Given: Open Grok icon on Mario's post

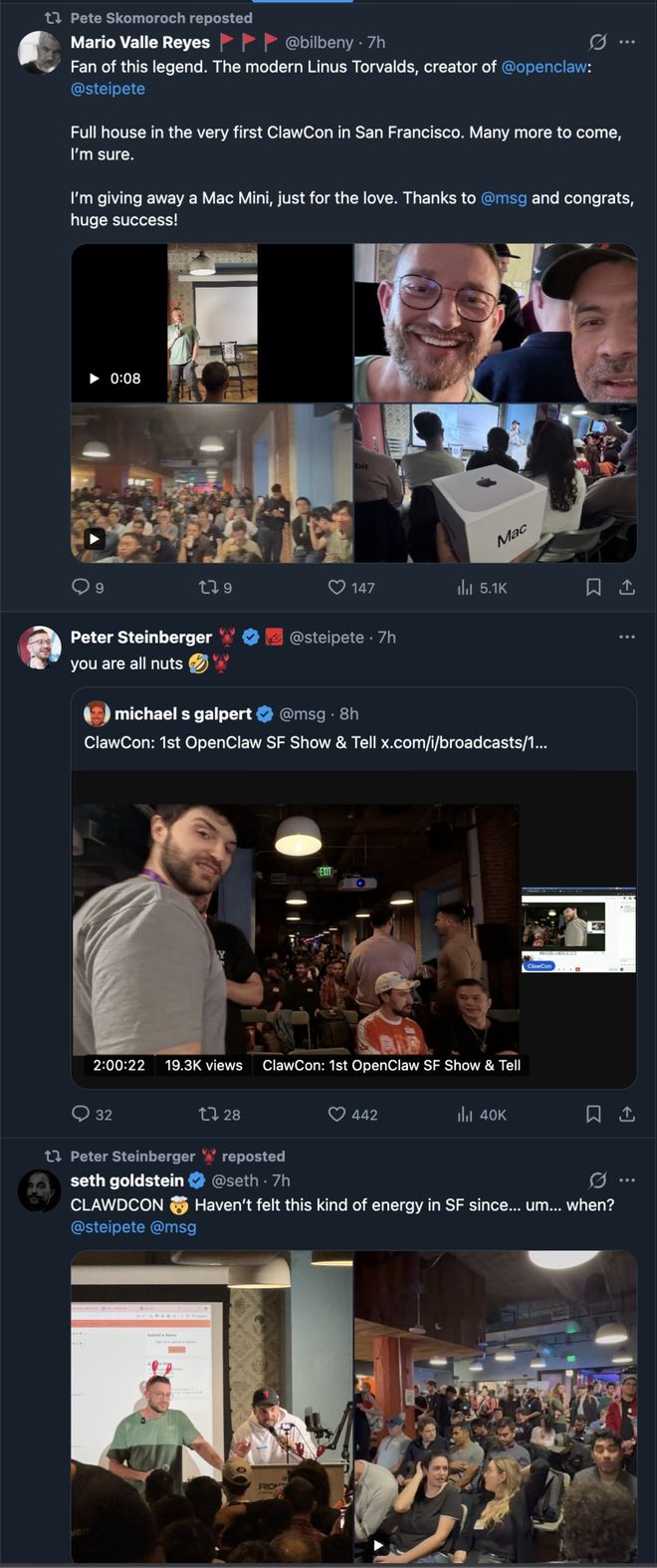Looking at the screenshot, I should tap(597, 42).
